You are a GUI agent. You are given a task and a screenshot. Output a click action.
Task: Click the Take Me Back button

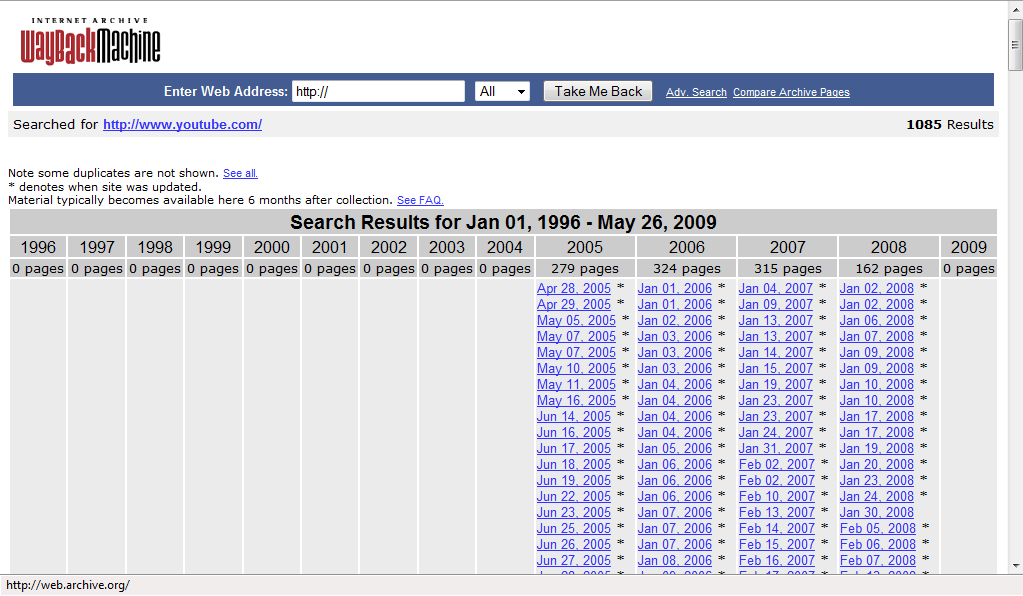598,91
